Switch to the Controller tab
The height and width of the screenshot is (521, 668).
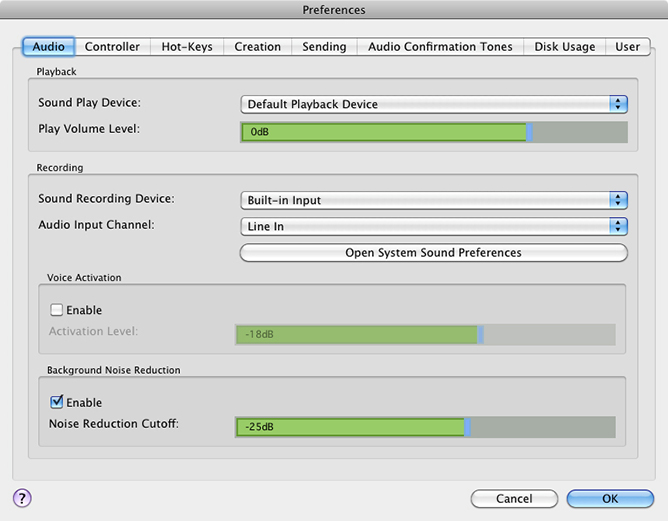click(112, 47)
